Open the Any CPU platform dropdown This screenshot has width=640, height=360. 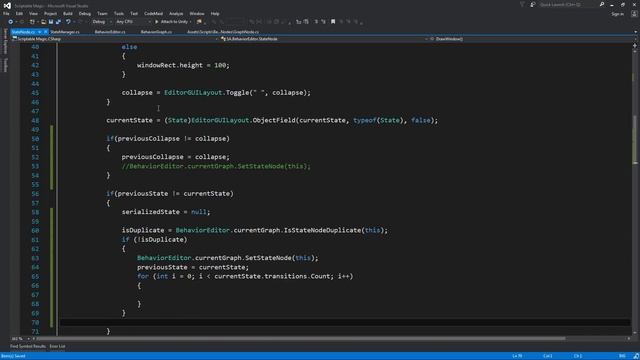coord(133,22)
